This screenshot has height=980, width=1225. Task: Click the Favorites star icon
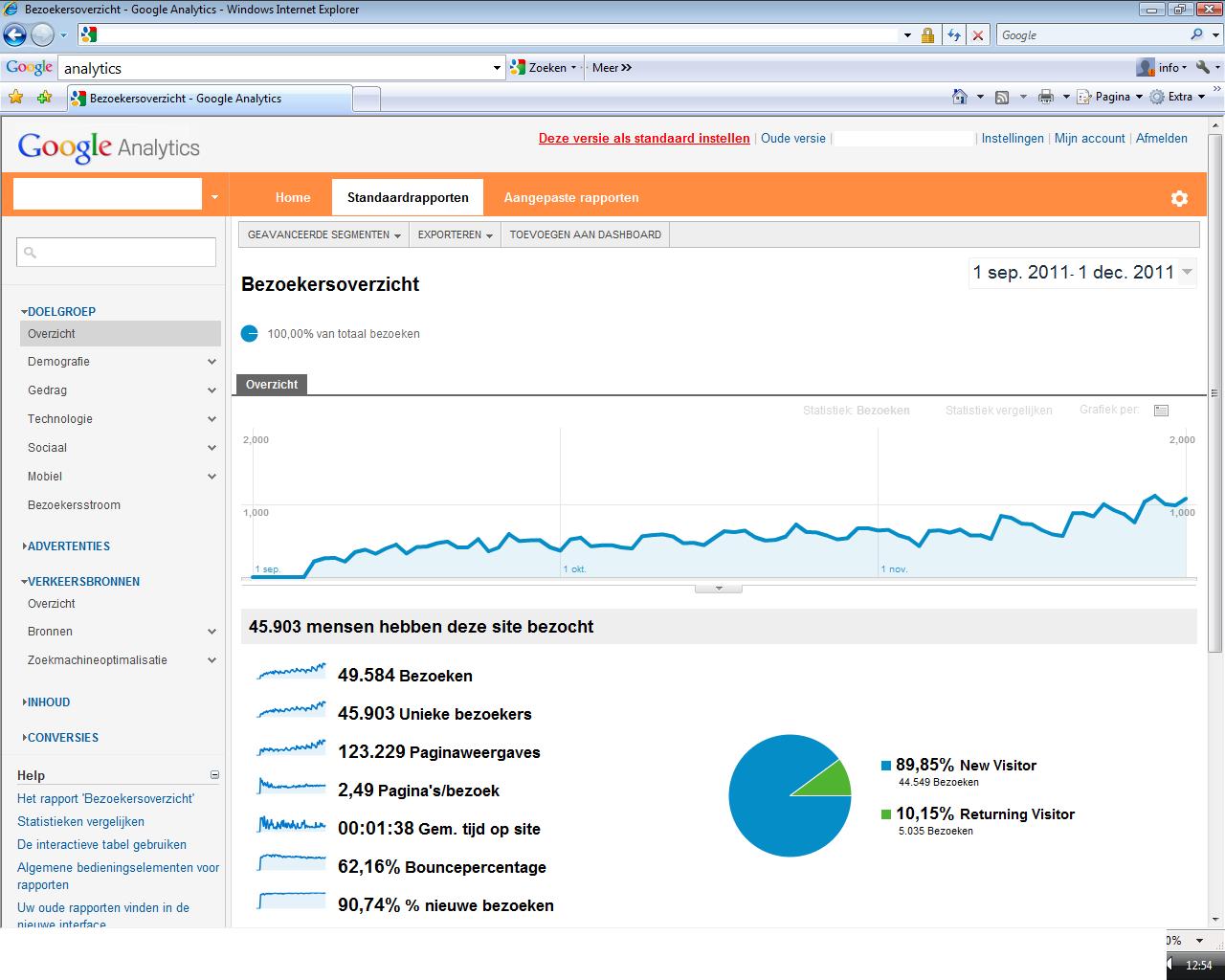pyautogui.click(x=15, y=97)
